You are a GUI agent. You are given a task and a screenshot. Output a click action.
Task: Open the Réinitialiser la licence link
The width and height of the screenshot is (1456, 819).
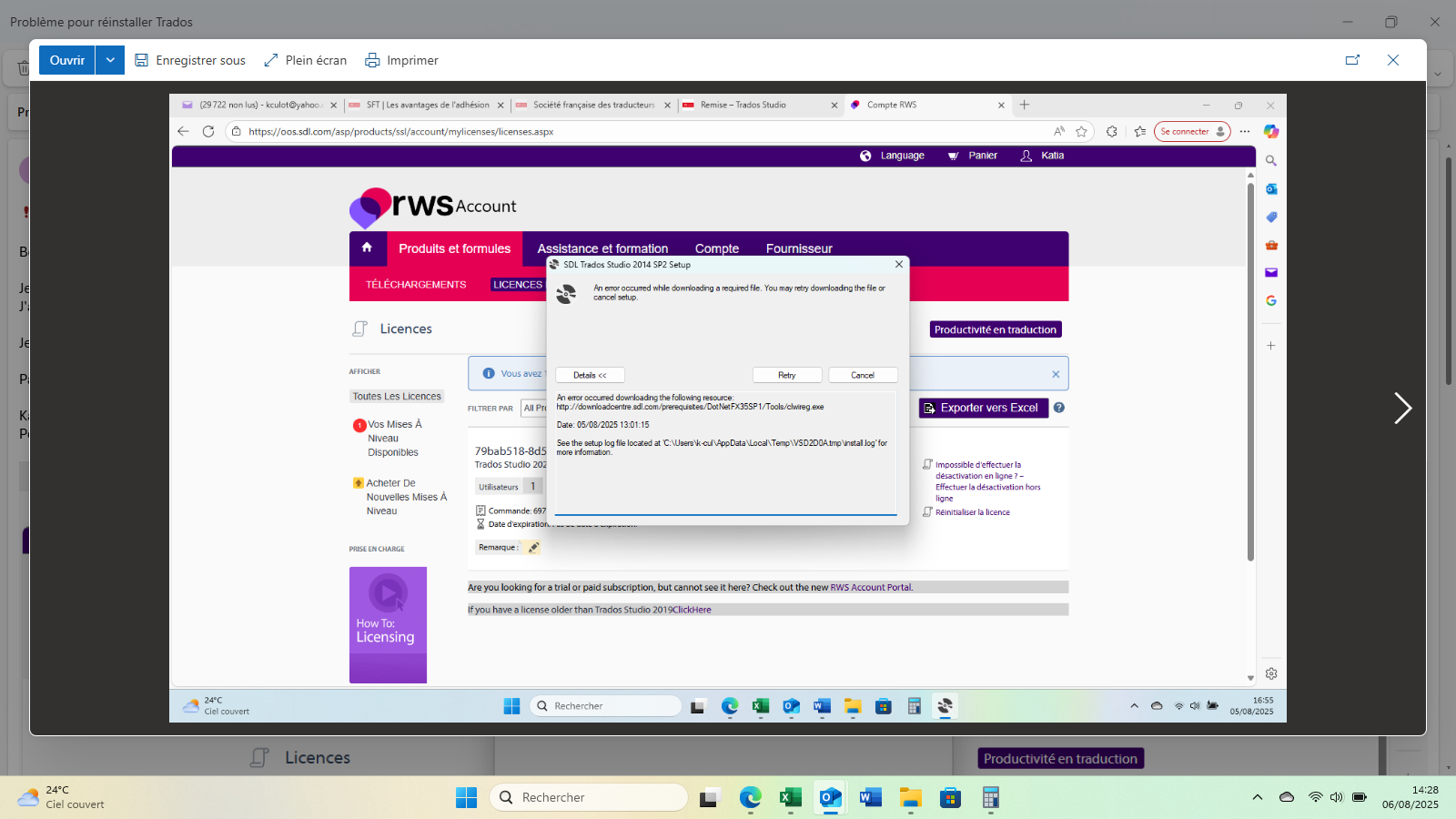[973, 511]
